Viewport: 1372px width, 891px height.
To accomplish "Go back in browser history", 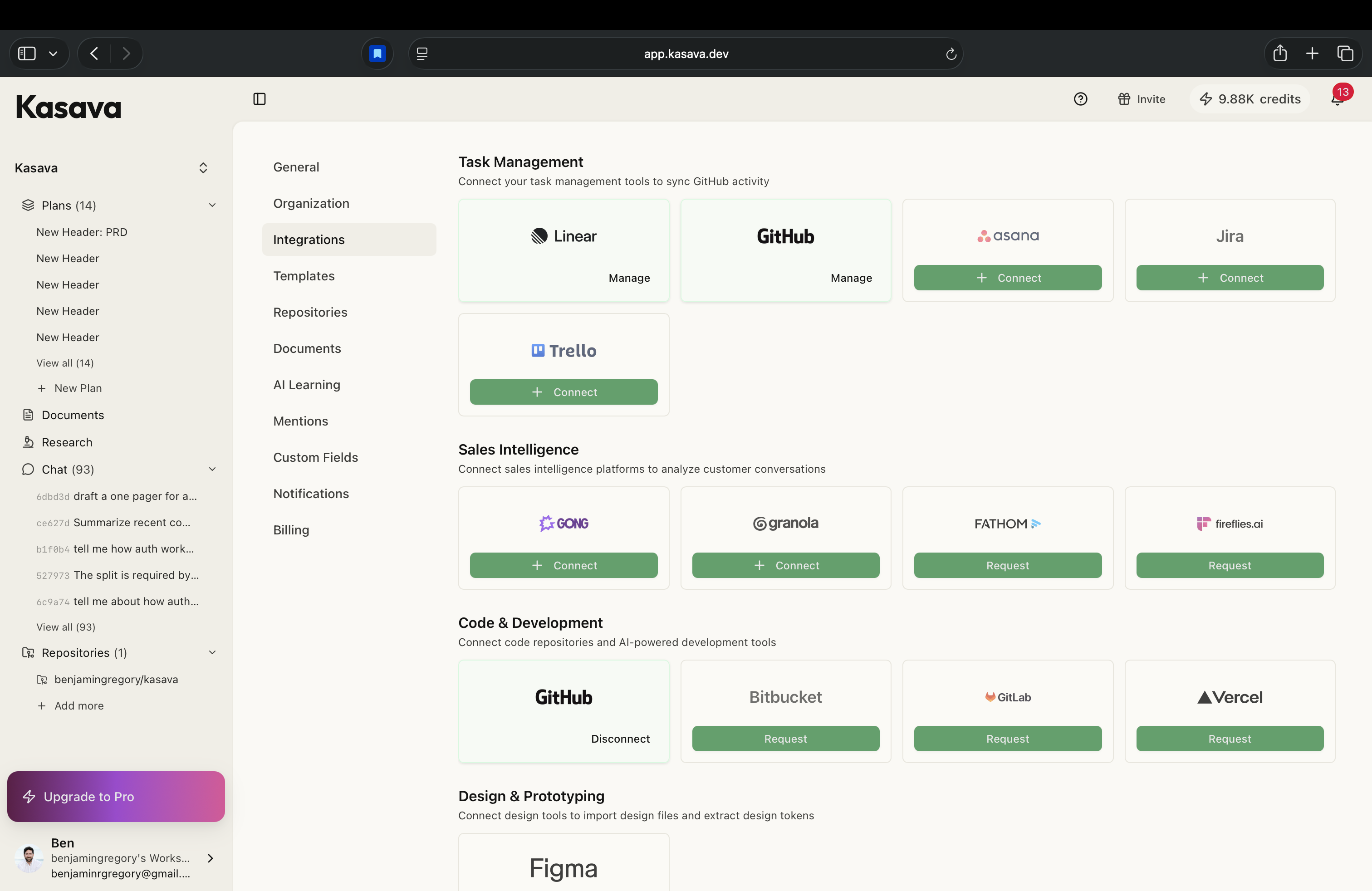I will point(94,54).
